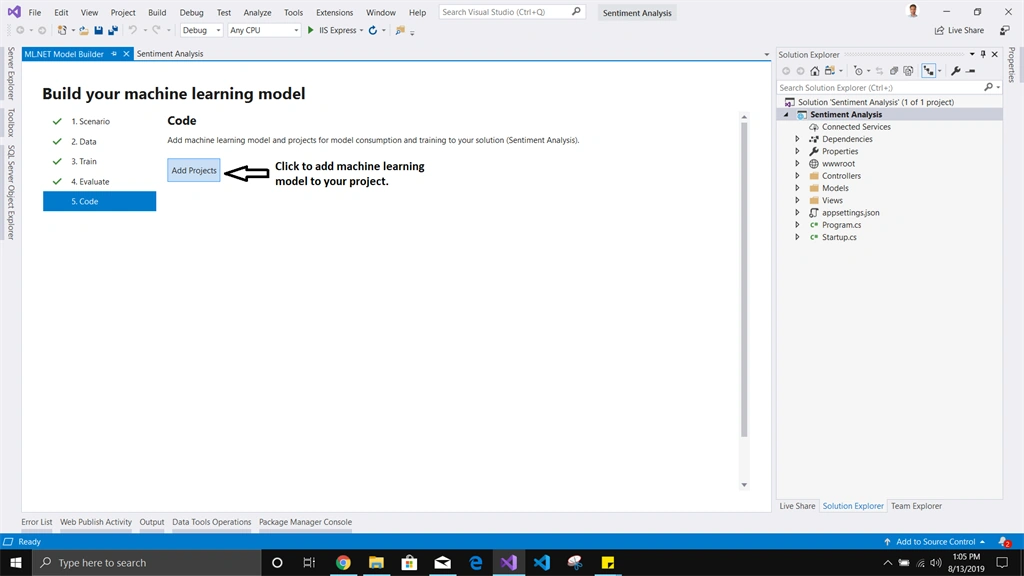Open Visual Studio Code from the taskbar
This screenshot has height=576, width=1024.
(x=541, y=562)
